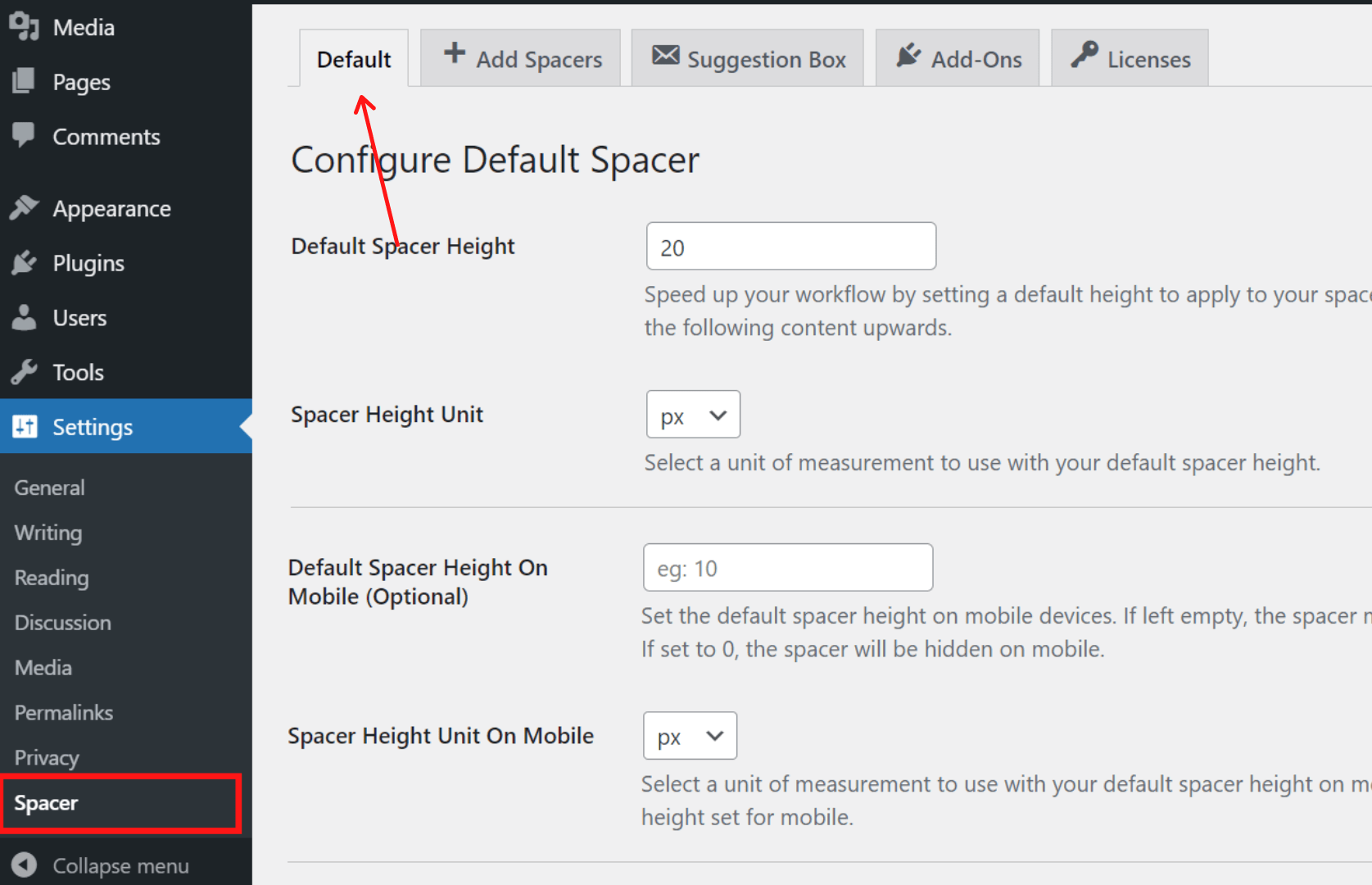Click the mobile spacer height input

[787, 568]
